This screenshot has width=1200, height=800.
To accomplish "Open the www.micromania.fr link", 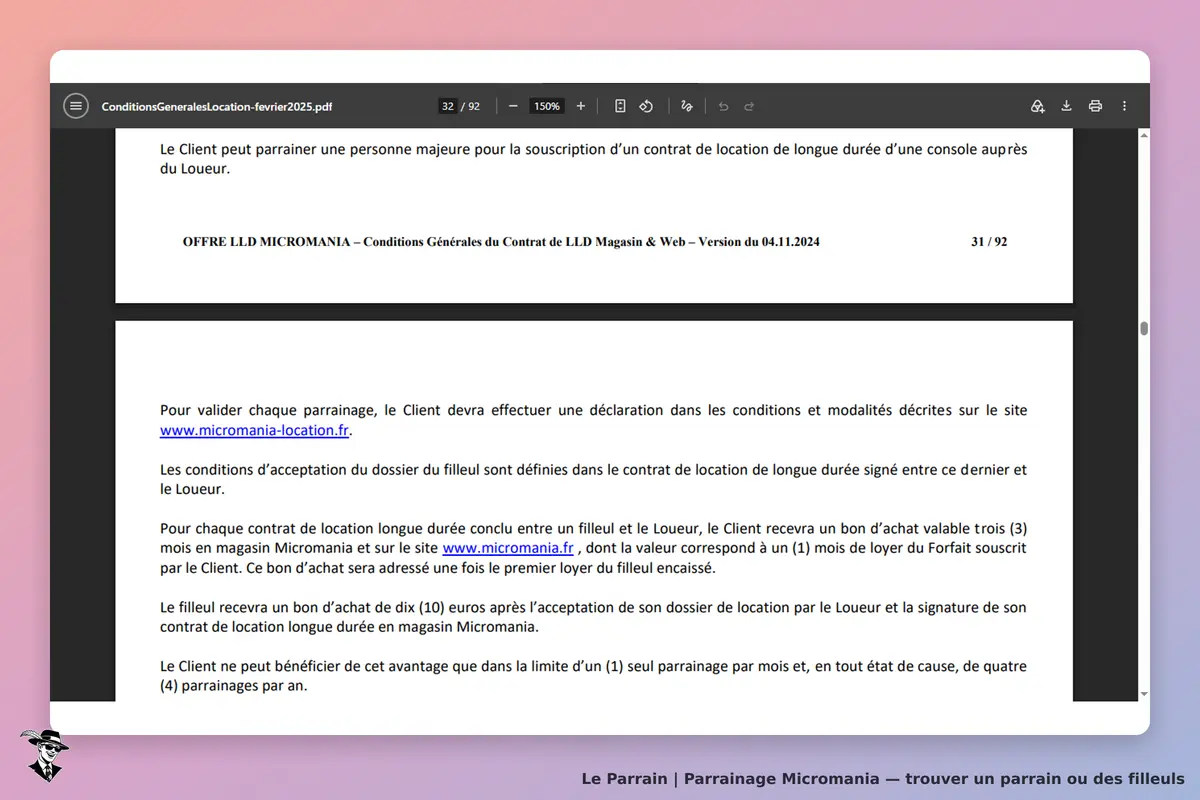I will point(508,548).
